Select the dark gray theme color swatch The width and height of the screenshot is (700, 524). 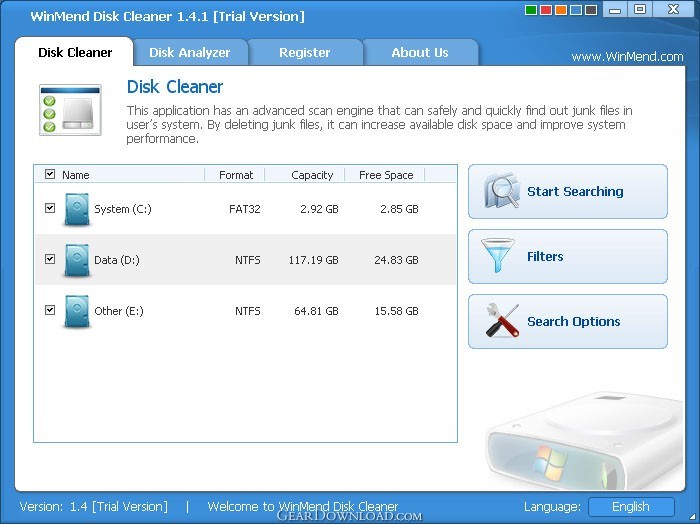point(591,10)
